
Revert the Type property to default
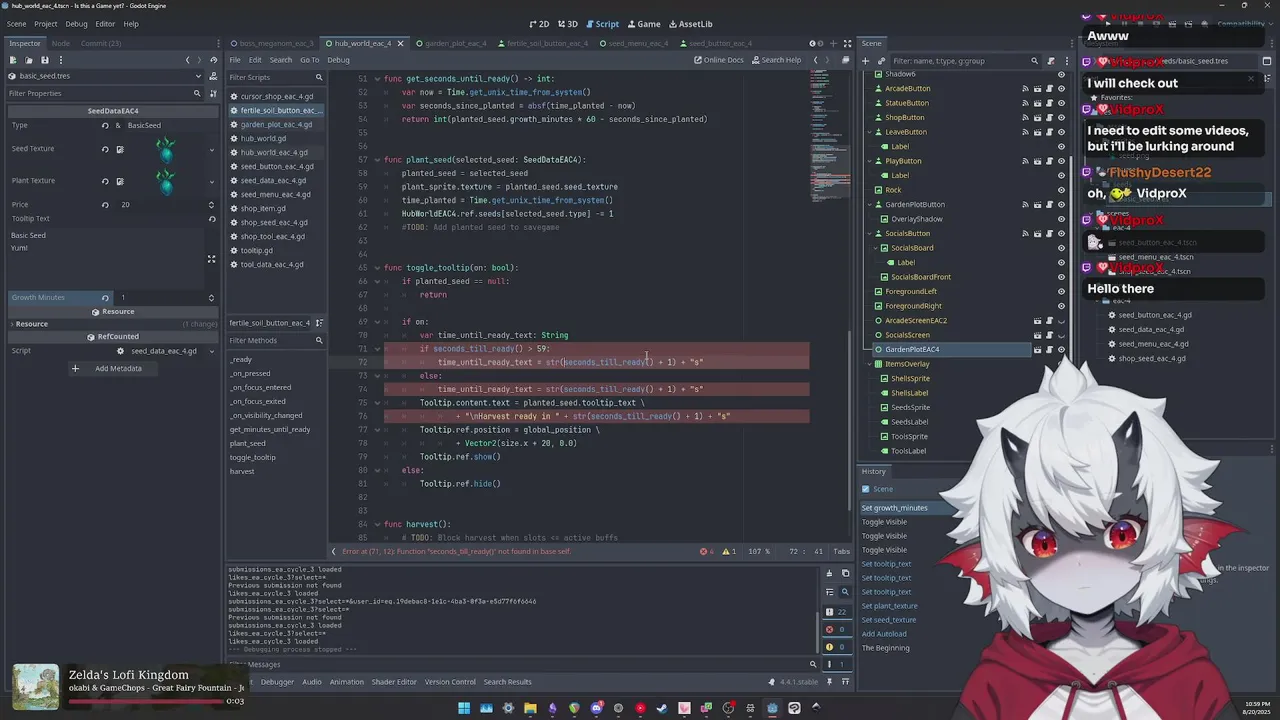pos(105,125)
